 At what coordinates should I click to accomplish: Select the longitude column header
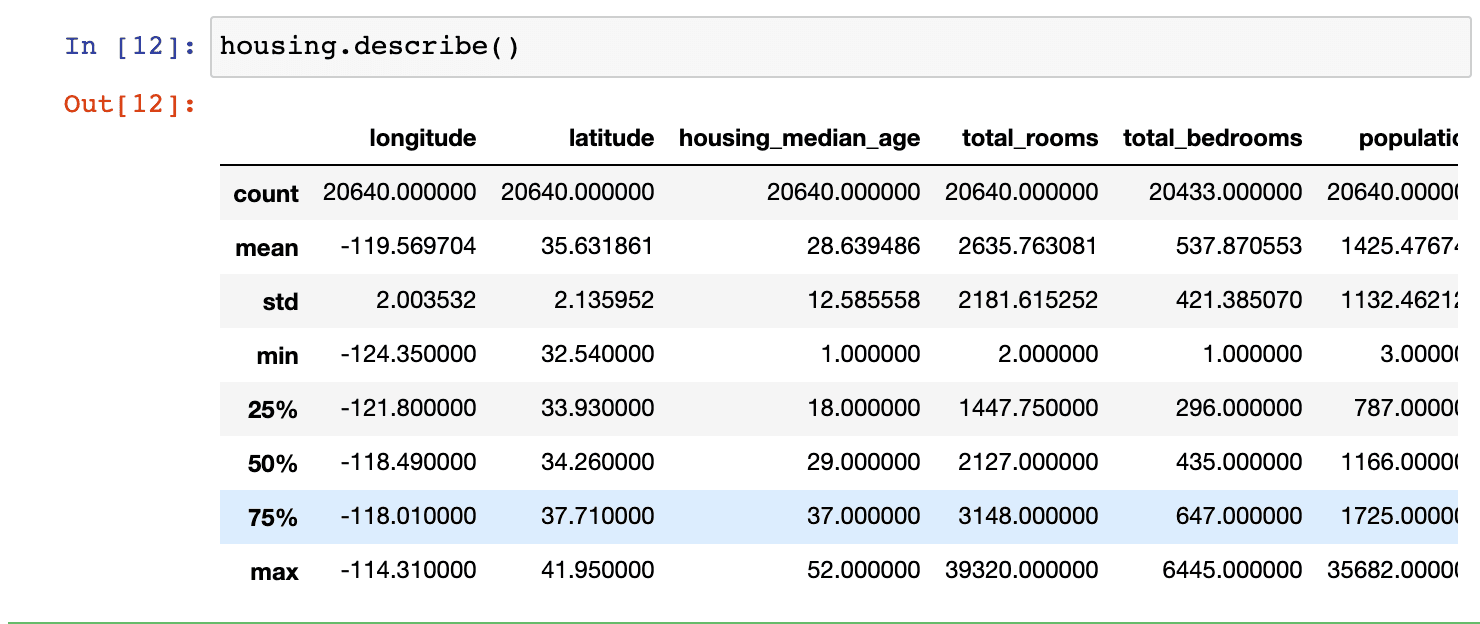click(422, 138)
